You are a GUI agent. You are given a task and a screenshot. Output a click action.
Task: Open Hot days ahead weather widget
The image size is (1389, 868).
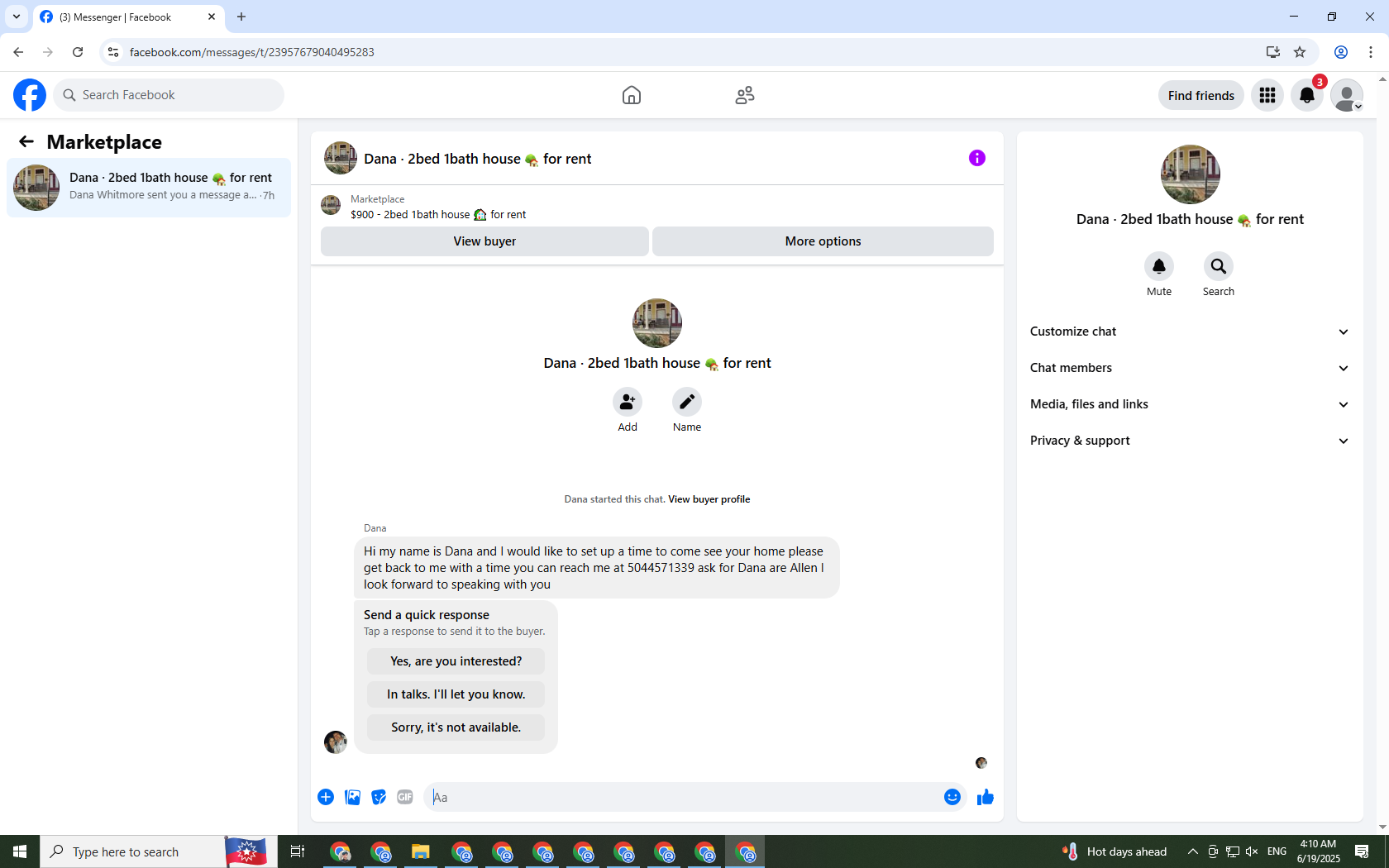point(1115,851)
